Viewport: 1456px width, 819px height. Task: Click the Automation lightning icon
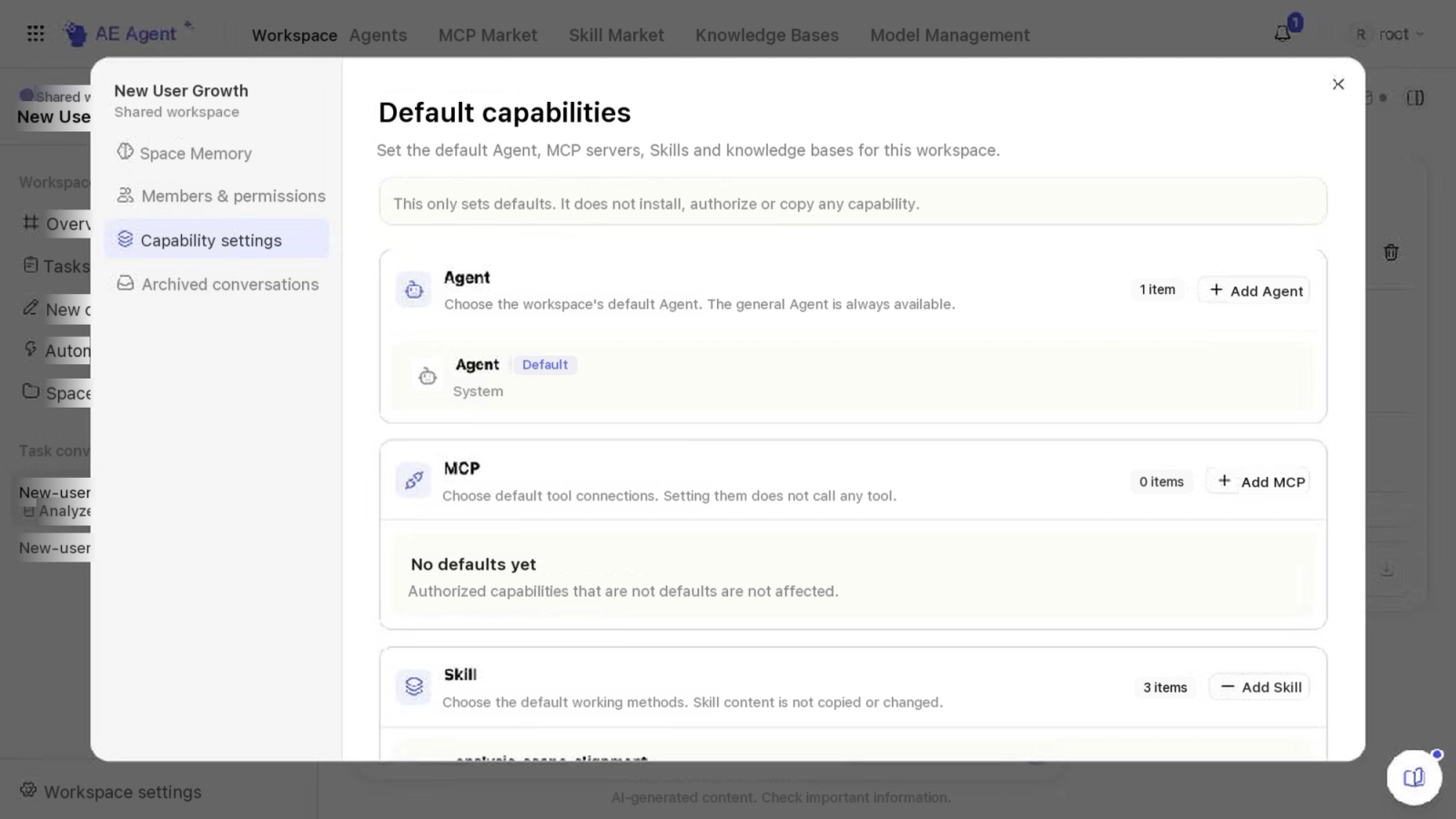pyautogui.click(x=30, y=349)
